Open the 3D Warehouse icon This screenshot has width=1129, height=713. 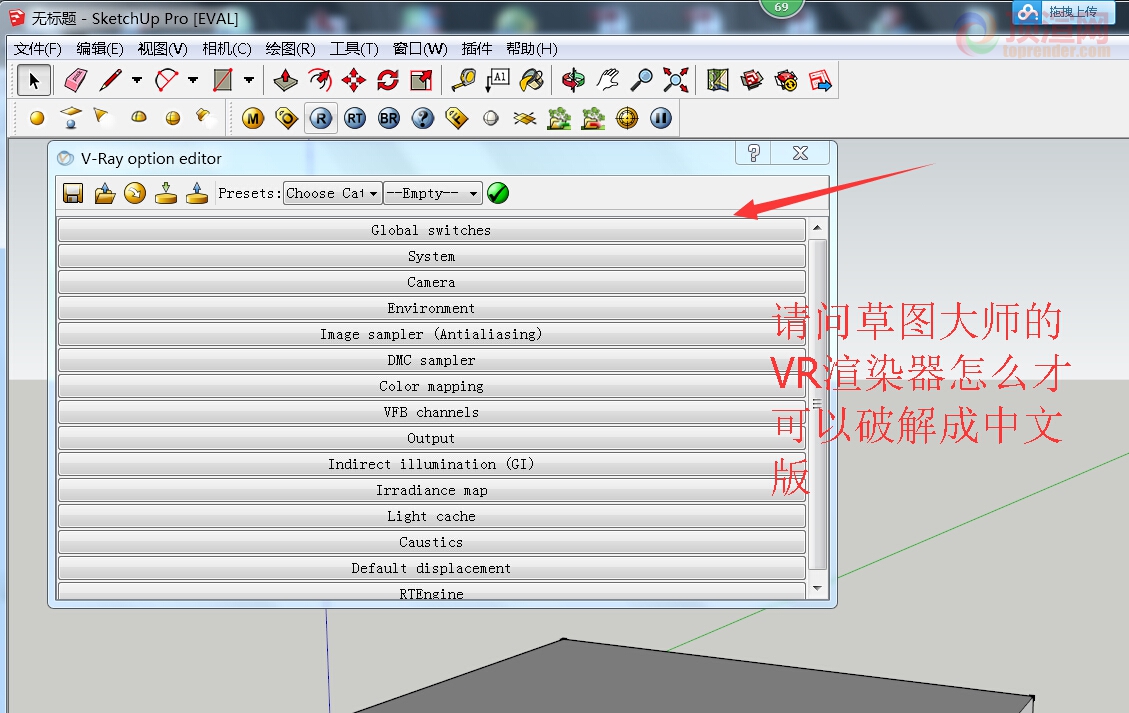coord(751,80)
